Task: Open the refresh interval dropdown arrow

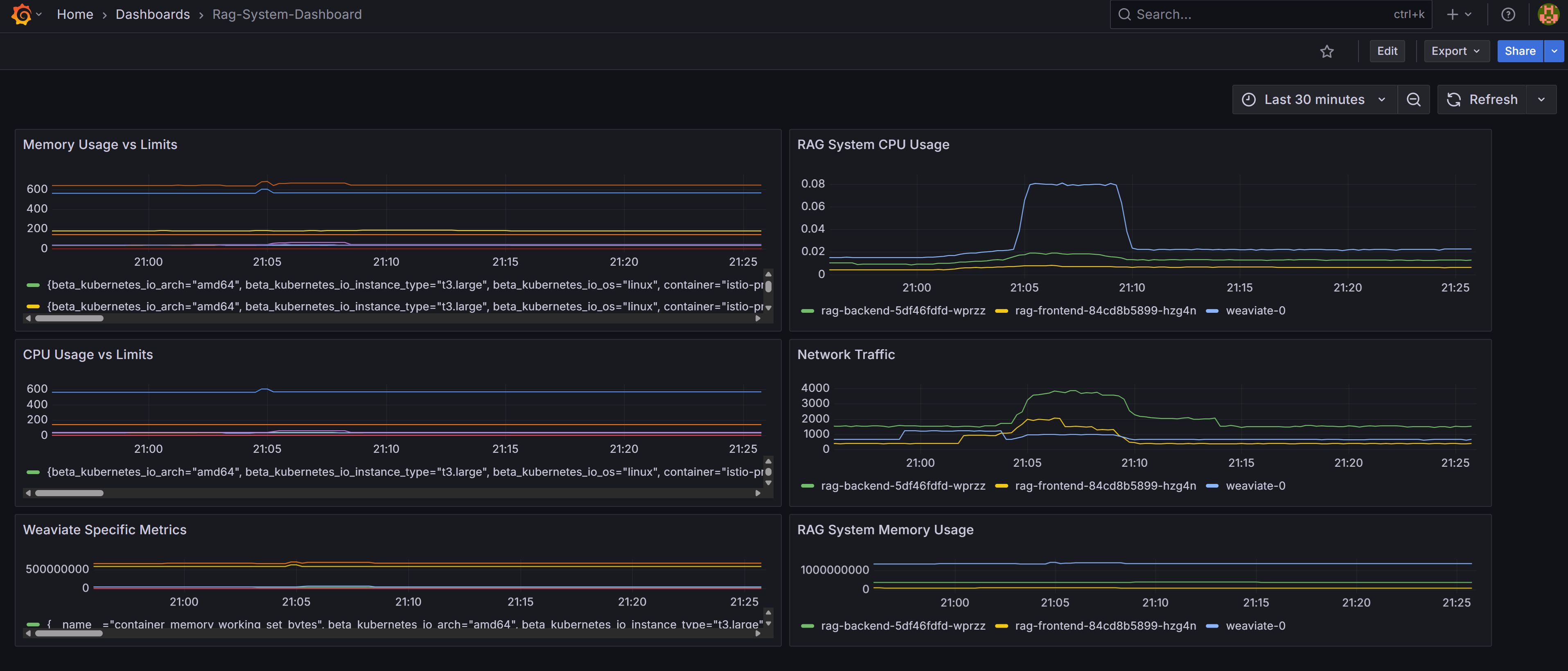Action: click(x=1541, y=100)
